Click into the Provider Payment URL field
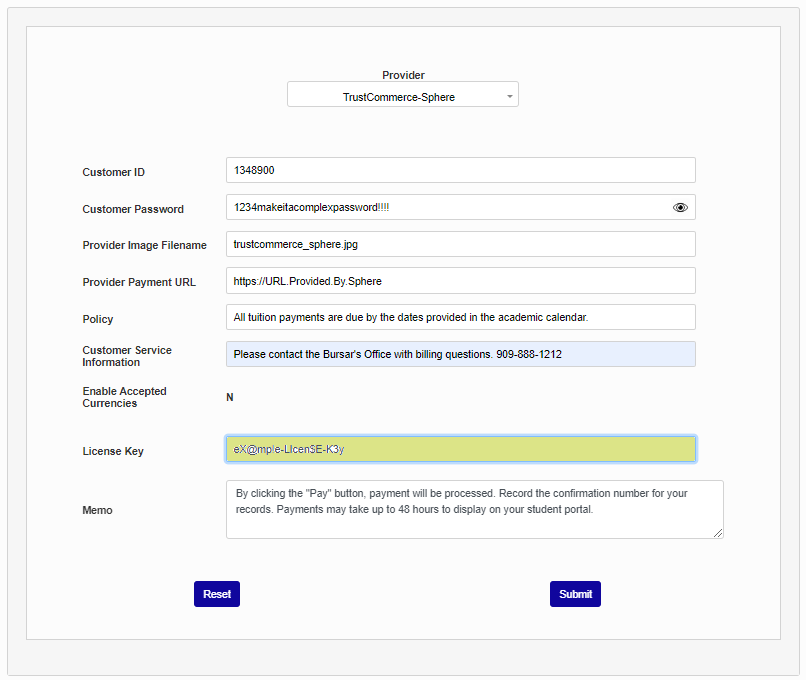The height and width of the screenshot is (680, 806). click(x=460, y=282)
